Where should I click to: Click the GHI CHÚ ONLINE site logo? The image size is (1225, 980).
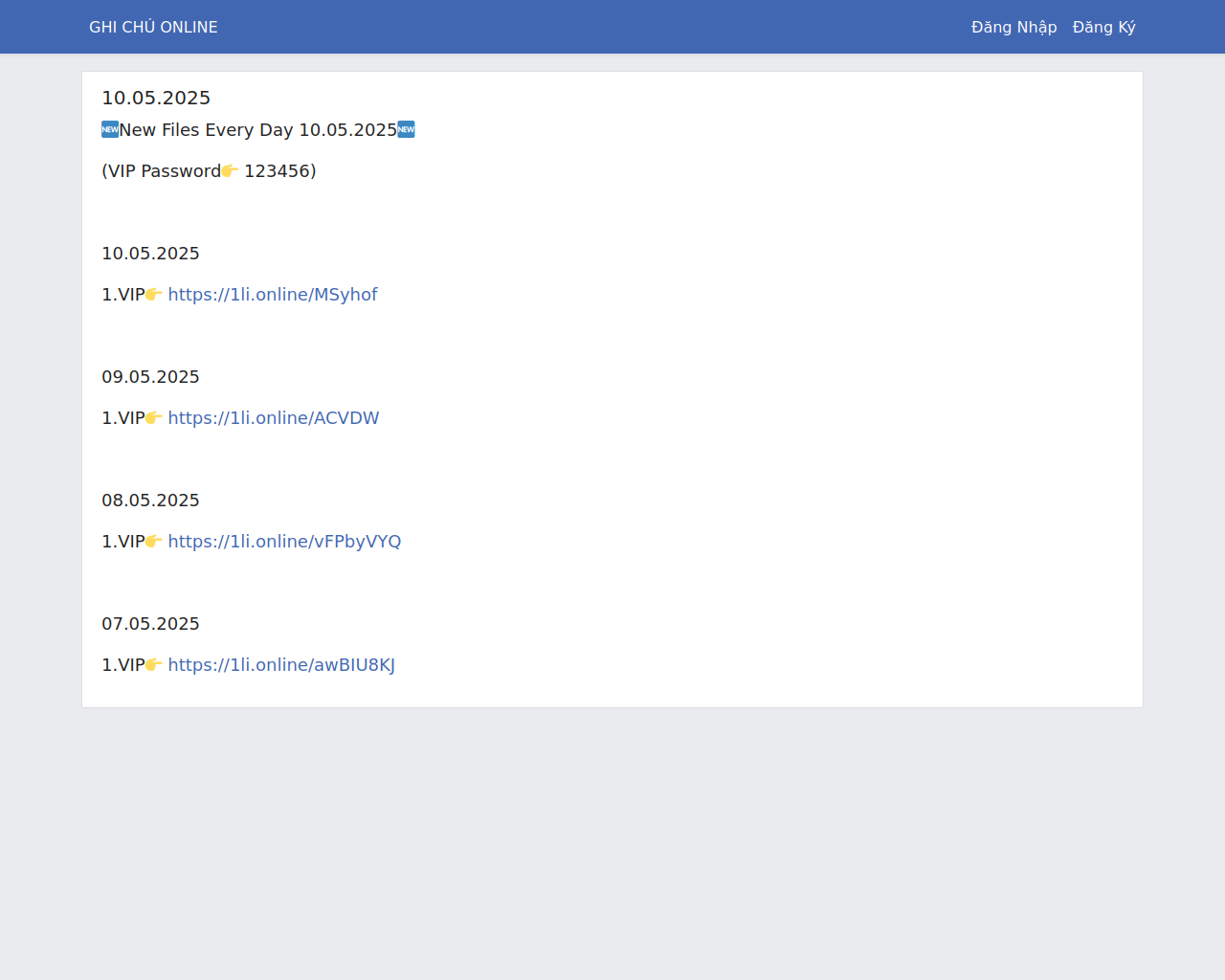(153, 27)
